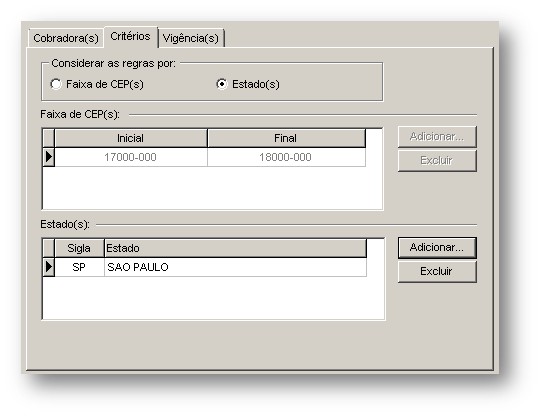The height and width of the screenshot is (416, 541).
Task: Click the CEP row selector arrow
Action: pyautogui.click(x=49, y=157)
